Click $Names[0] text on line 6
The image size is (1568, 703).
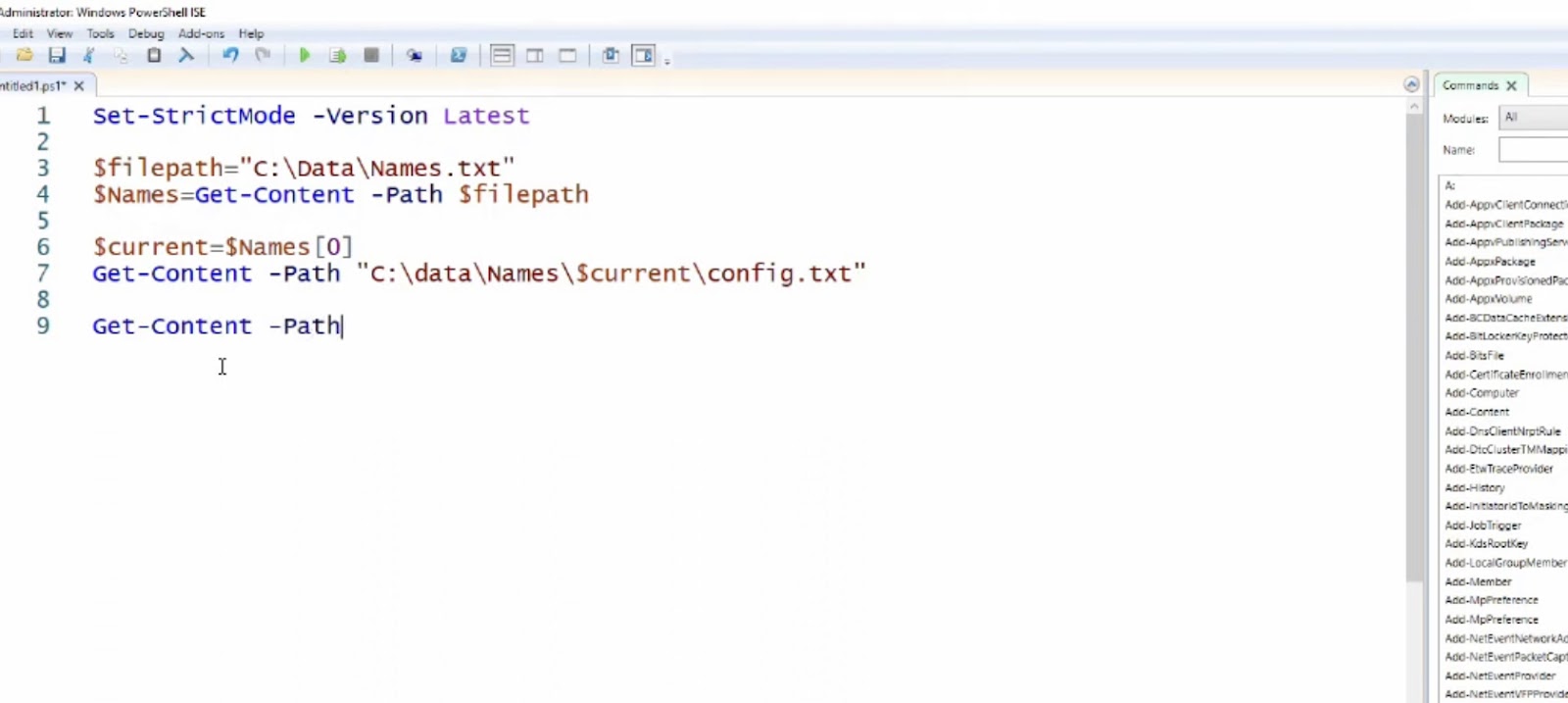[x=289, y=247]
